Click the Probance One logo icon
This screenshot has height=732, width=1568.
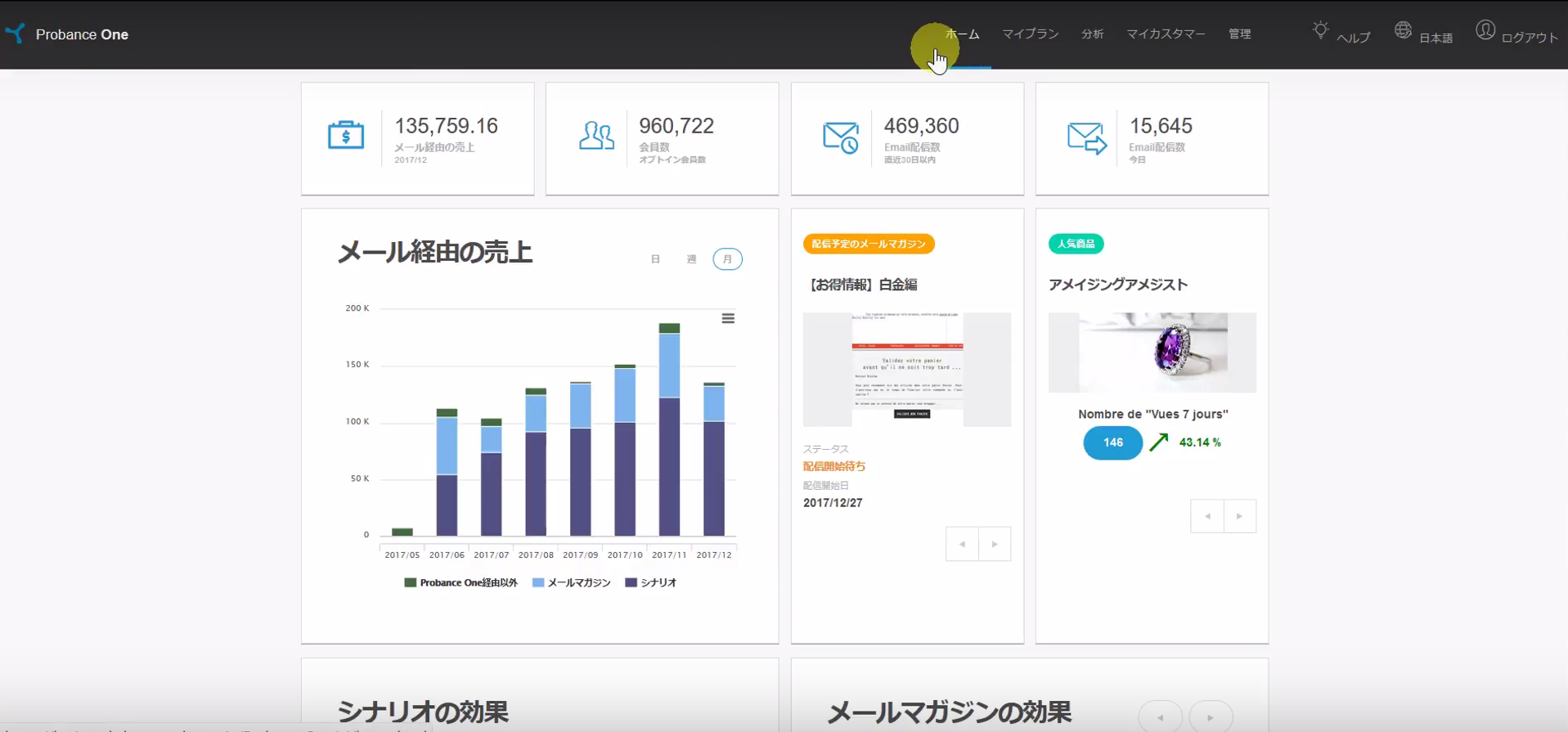[x=16, y=34]
